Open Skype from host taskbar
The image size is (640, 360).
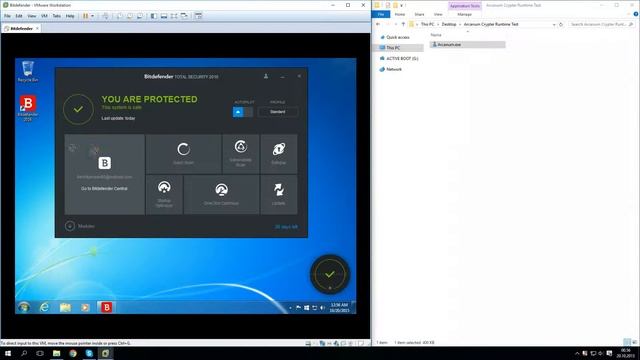89,353
